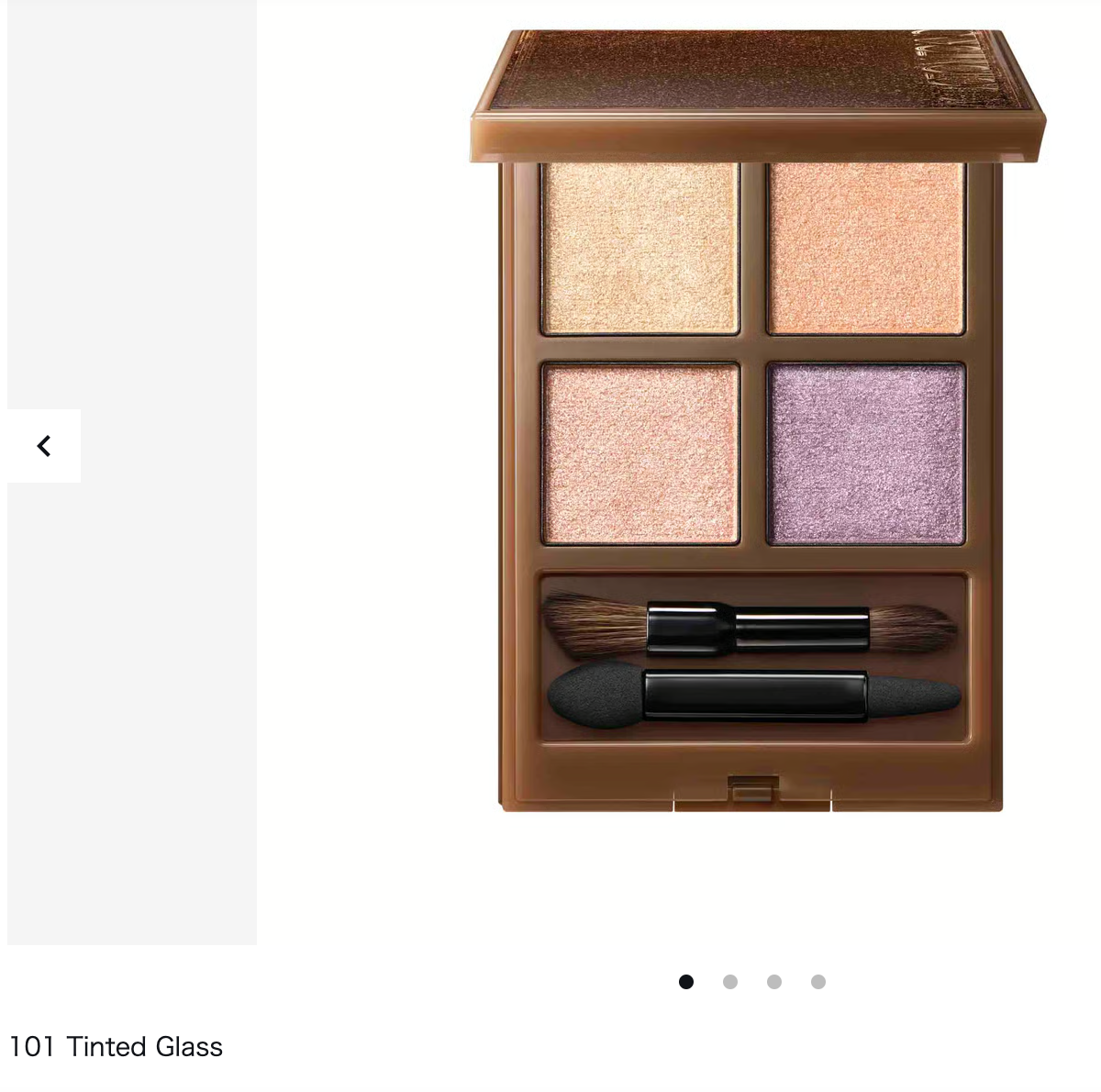Click the gray previous image panel
This screenshot has height=1092, width=1101.
(x=132, y=472)
